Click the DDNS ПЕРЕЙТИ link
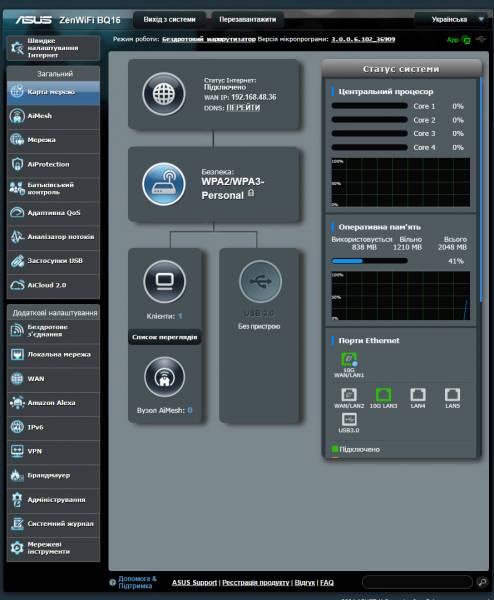The height and width of the screenshot is (600, 494). 243,108
